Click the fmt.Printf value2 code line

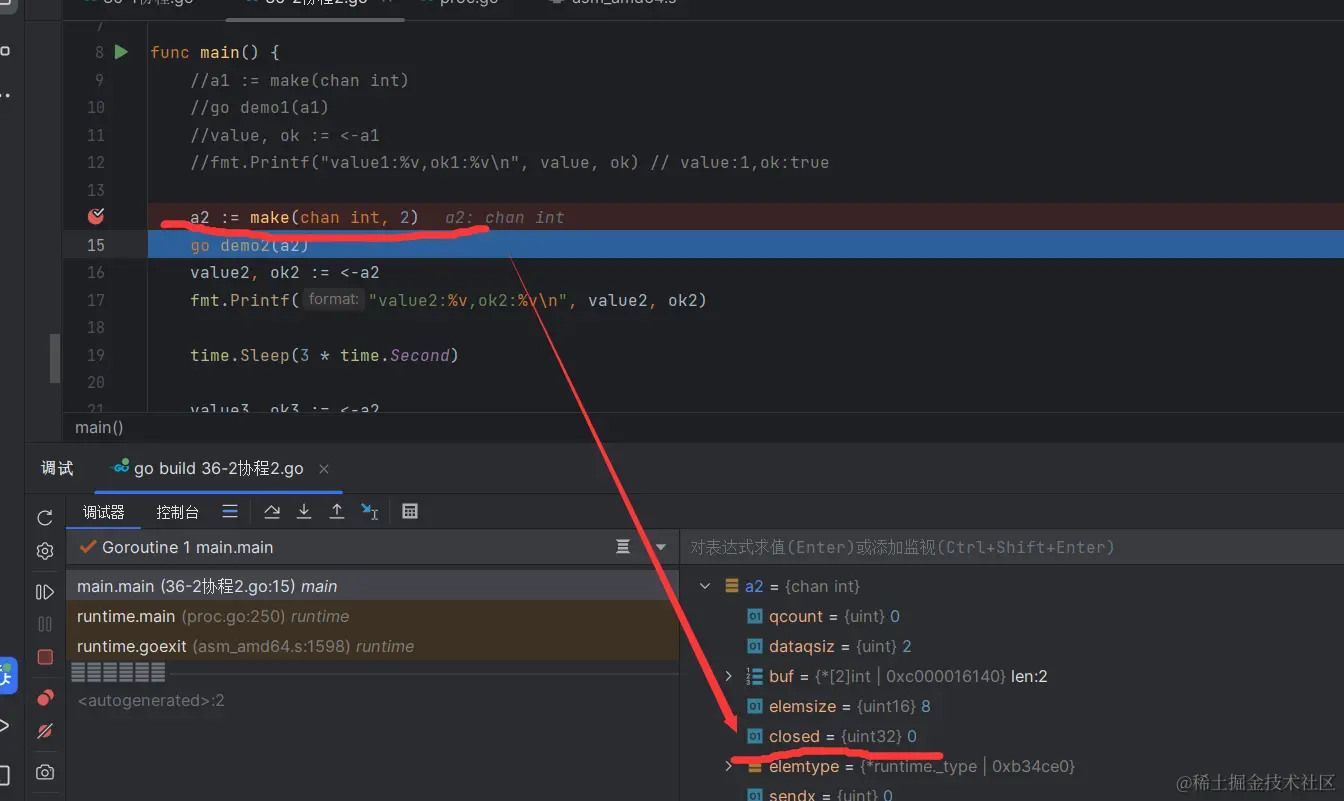pyautogui.click(x=448, y=300)
